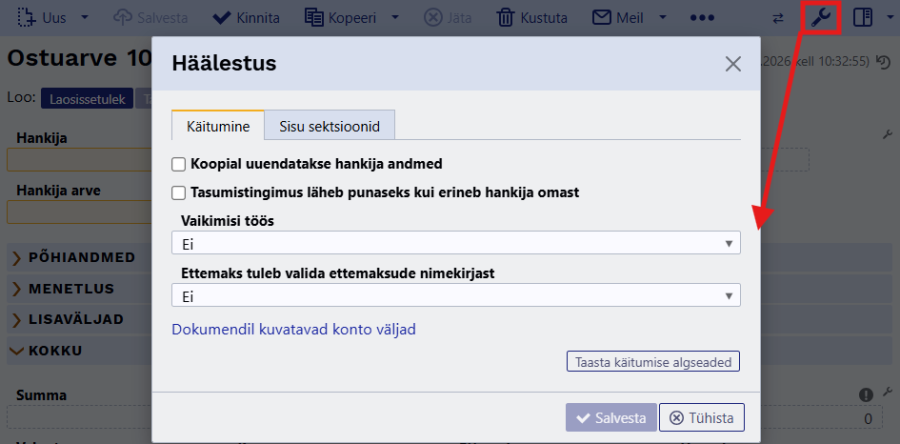The width and height of the screenshot is (900, 444).
Task: Switch to Sisu sektsioonid tab
Action: pos(329,126)
